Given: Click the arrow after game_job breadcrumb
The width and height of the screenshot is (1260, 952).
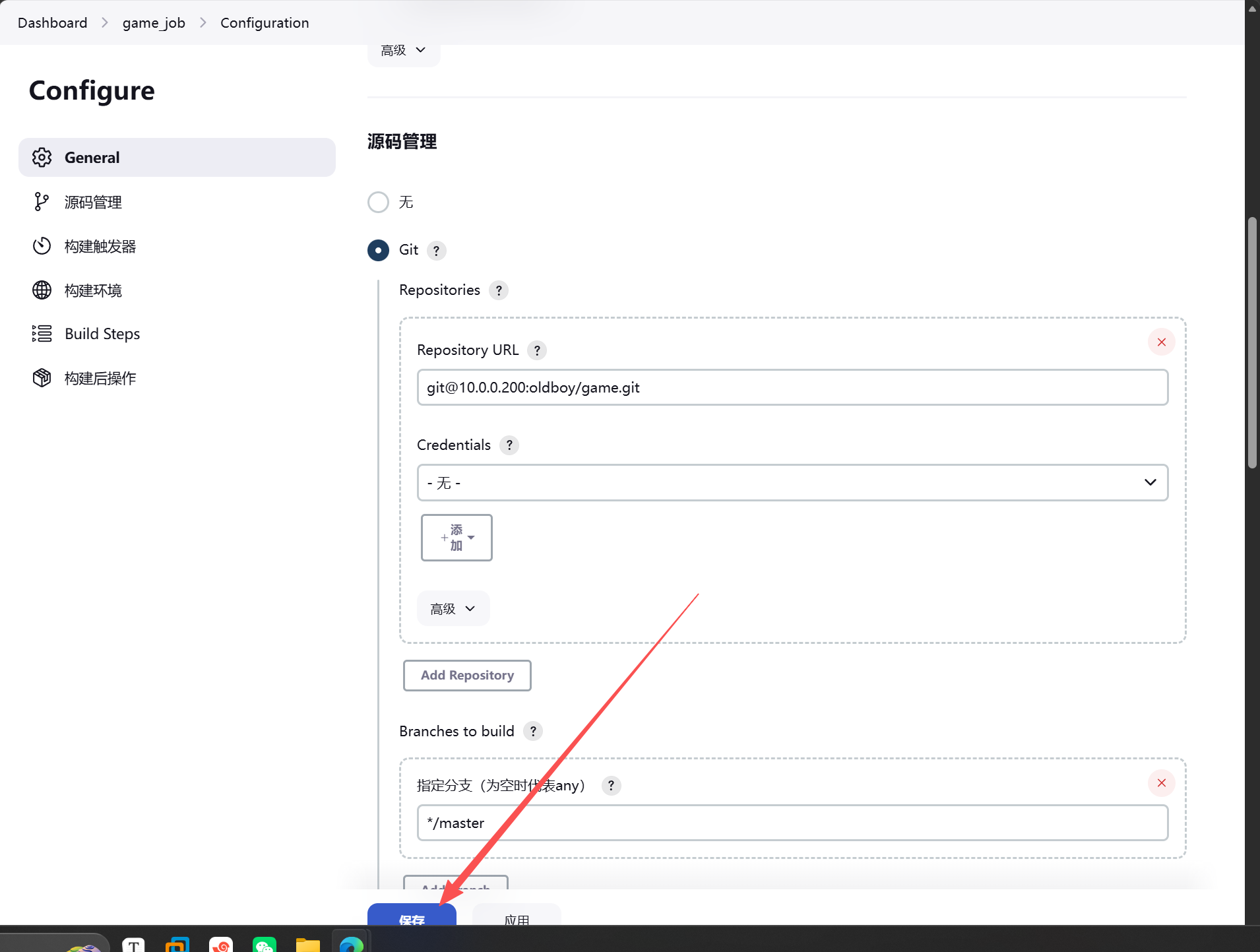Looking at the screenshot, I should pyautogui.click(x=203, y=22).
